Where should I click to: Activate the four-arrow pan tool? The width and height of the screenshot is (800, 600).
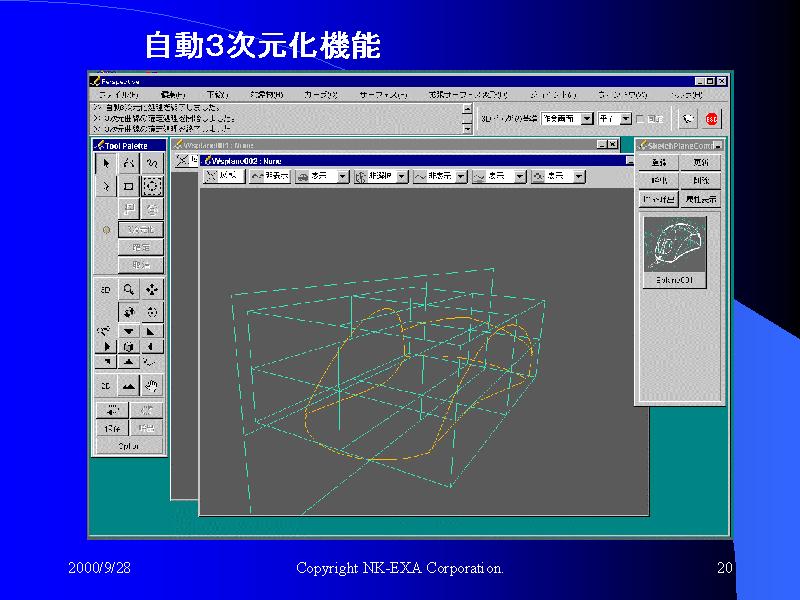(x=152, y=289)
